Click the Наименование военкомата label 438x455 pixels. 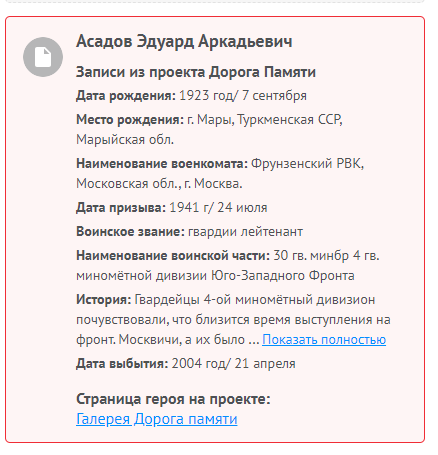[x=162, y=163]
